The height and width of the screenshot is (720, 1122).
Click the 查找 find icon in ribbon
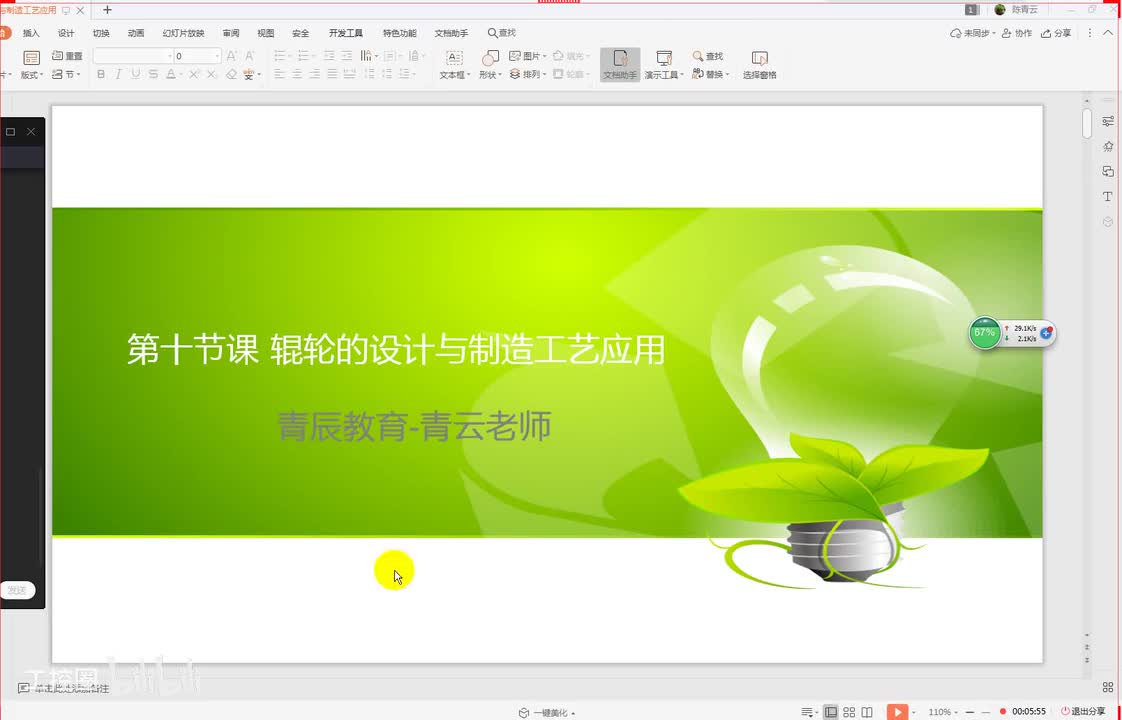click(x=708, y=56)
